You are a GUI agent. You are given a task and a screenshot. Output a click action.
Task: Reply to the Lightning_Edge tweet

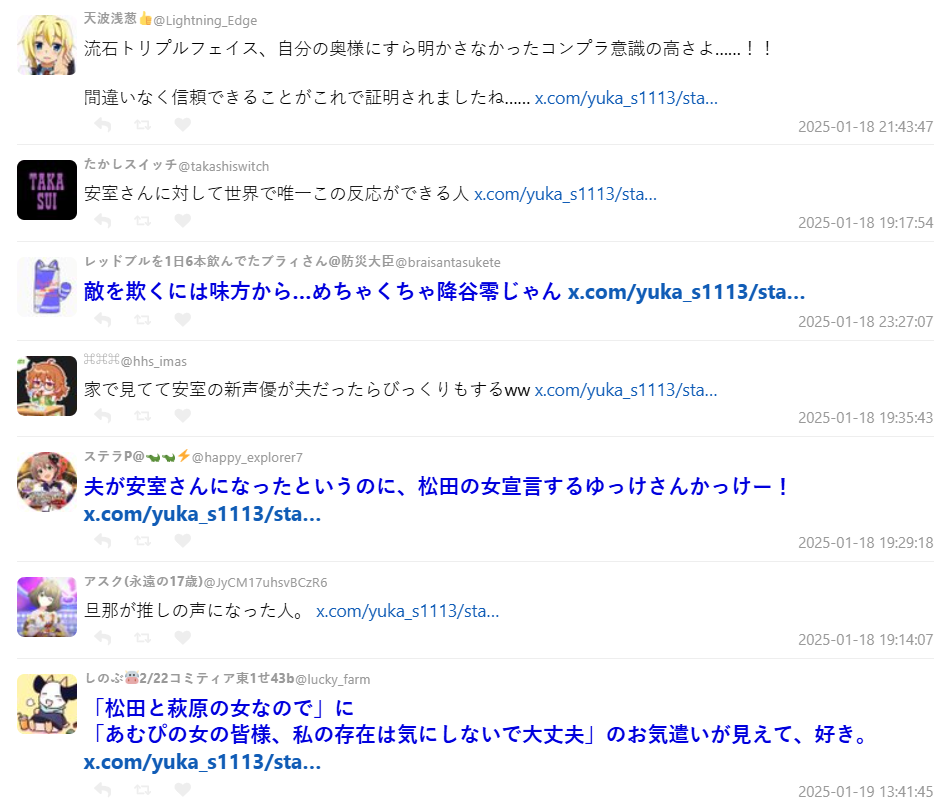coord(103,125)
